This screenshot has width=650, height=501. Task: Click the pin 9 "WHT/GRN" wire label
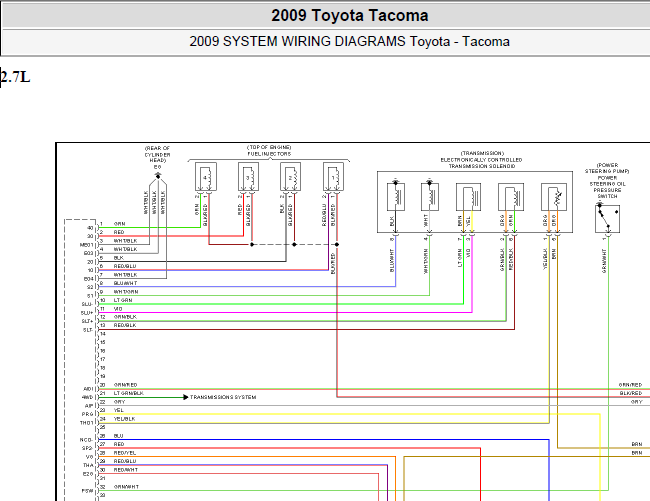[126, 292]
